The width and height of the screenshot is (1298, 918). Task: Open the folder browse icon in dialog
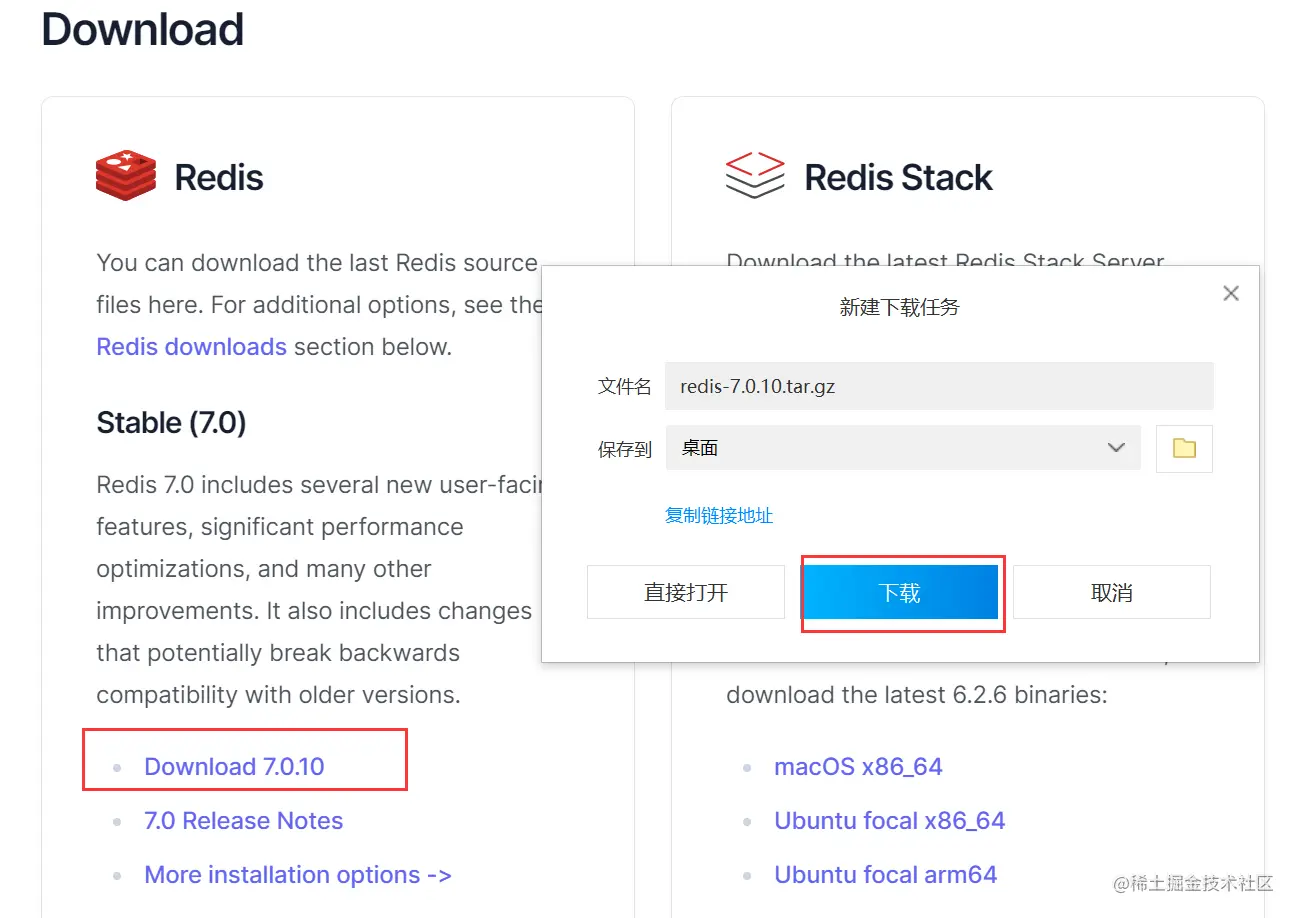(1184, 448)
